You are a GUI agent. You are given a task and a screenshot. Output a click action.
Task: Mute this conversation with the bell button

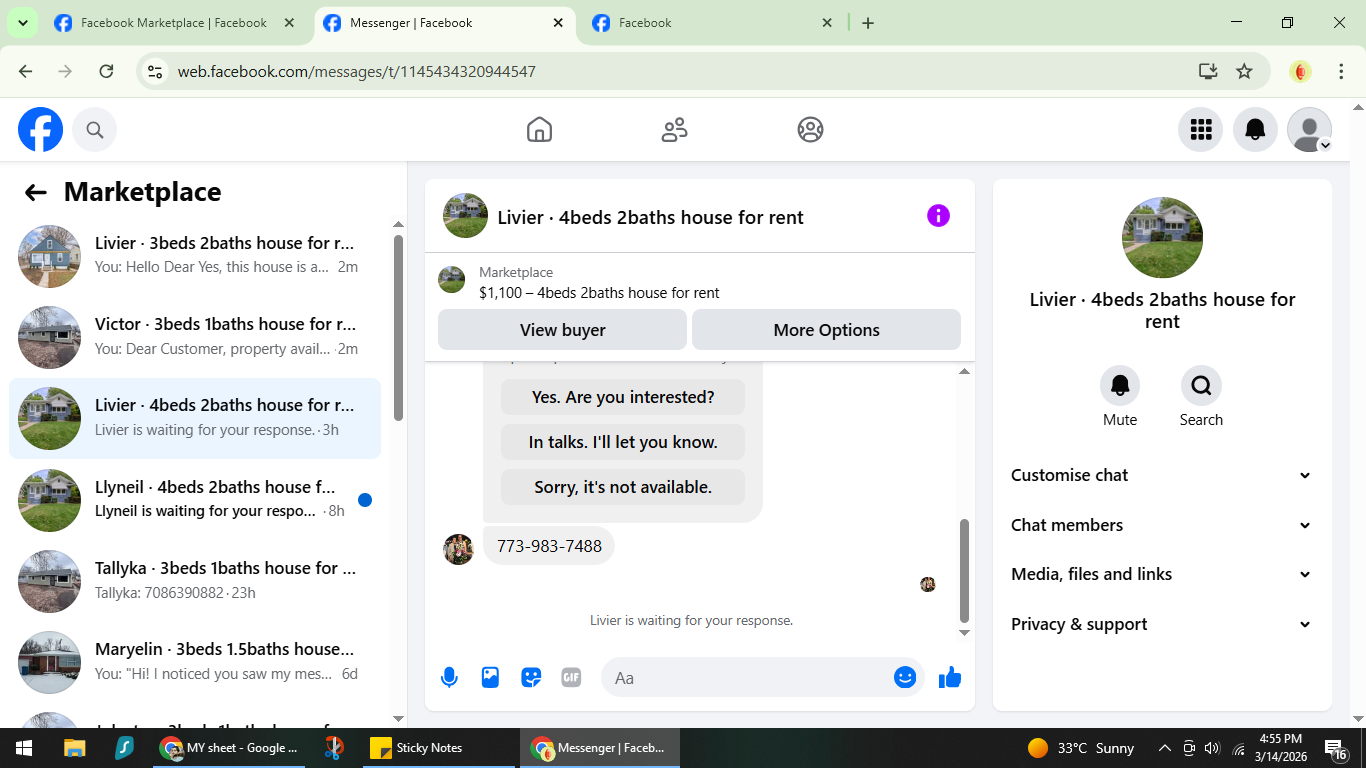(1120, 385)
